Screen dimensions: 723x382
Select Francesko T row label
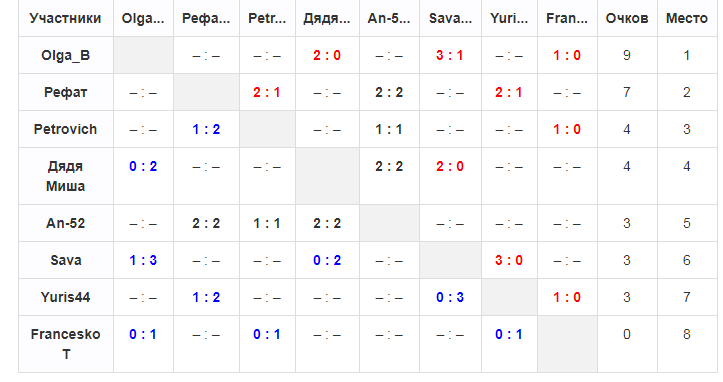coord(65,344)
